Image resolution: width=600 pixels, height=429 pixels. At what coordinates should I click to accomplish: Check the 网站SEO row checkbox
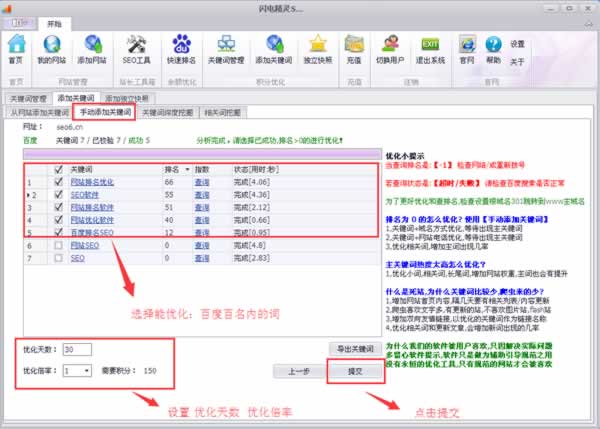click(x=58, y=245)
